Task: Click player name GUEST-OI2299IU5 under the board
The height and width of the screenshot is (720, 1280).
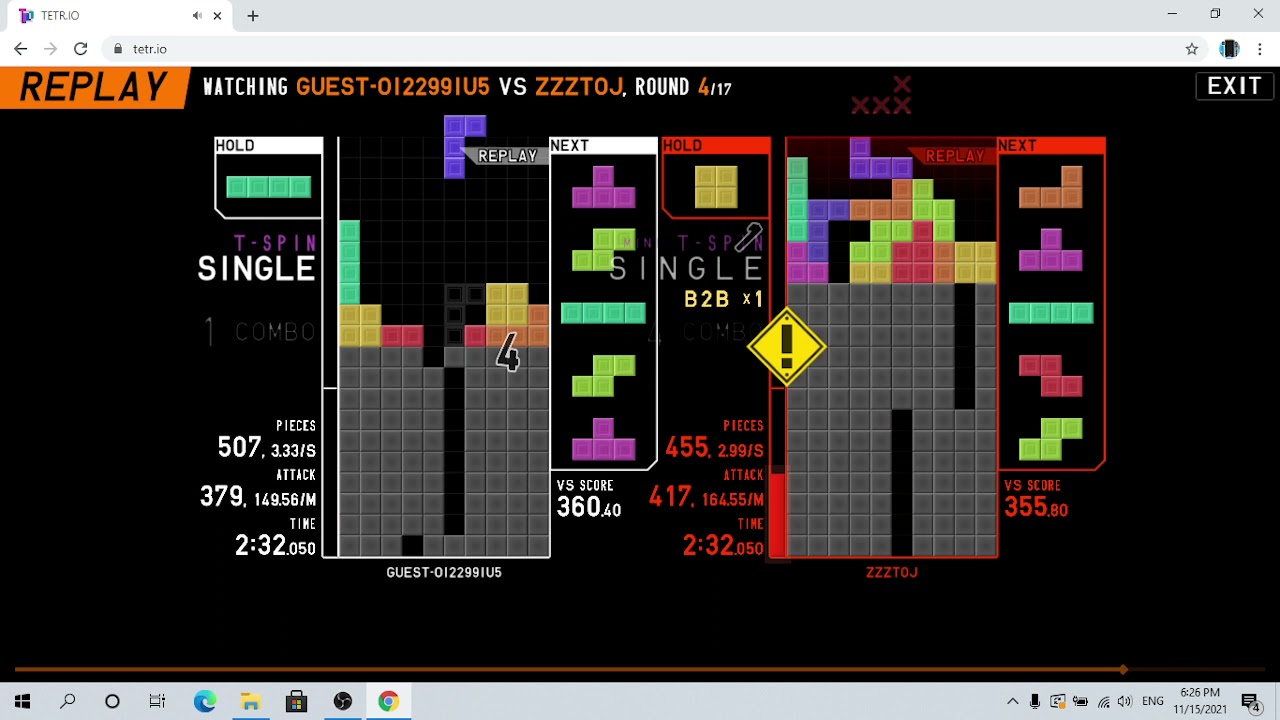Action: pyautogui.click(x=444, y=572)
